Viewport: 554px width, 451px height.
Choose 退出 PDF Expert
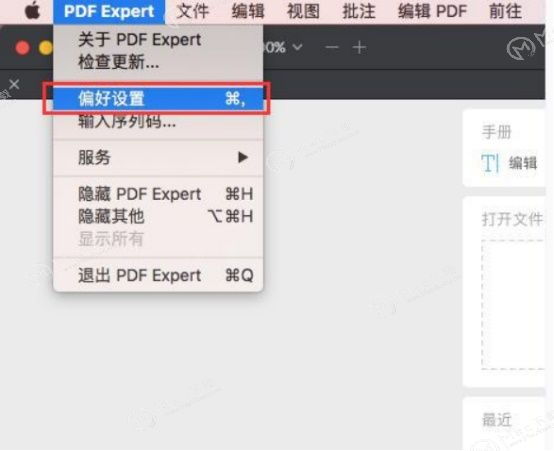click(158, 275)
